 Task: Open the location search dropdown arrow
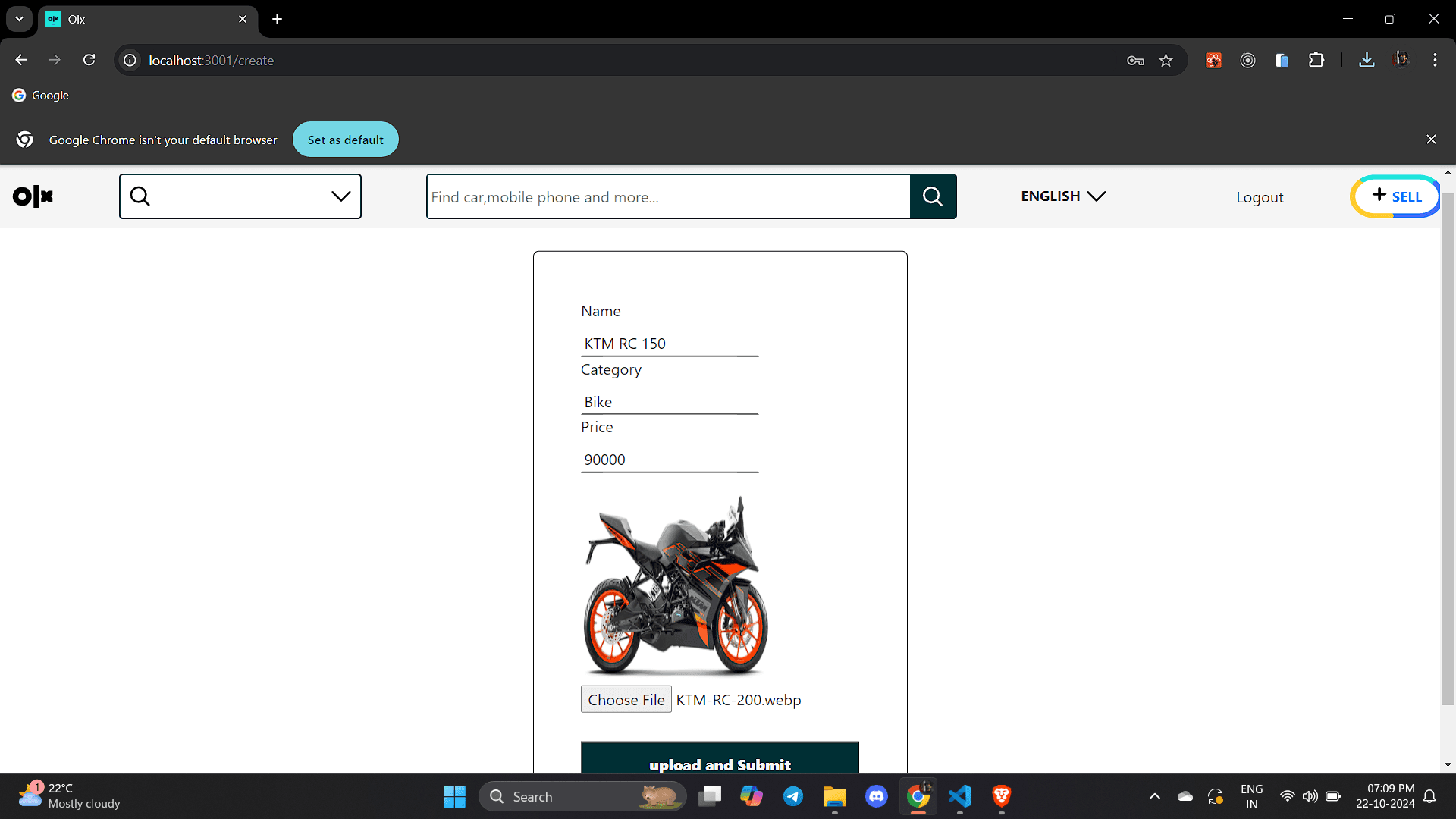(x=340, y=196)
